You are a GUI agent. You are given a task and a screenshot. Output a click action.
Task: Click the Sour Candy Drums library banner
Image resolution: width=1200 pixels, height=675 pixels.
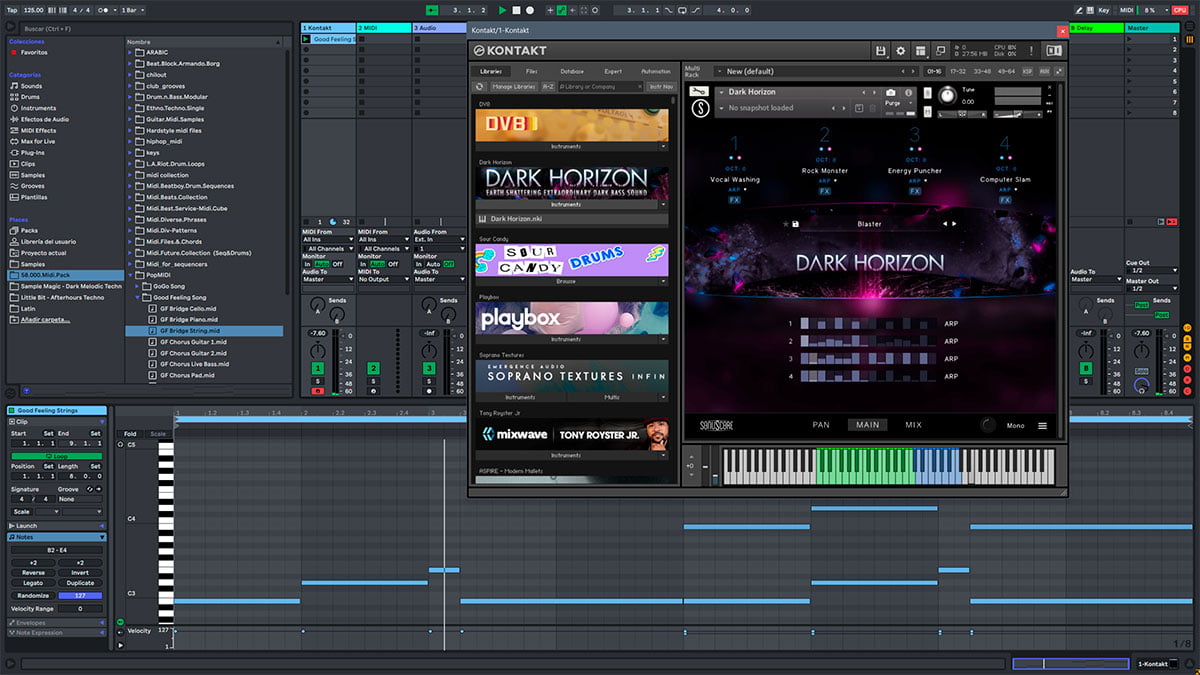coord(572,260)
